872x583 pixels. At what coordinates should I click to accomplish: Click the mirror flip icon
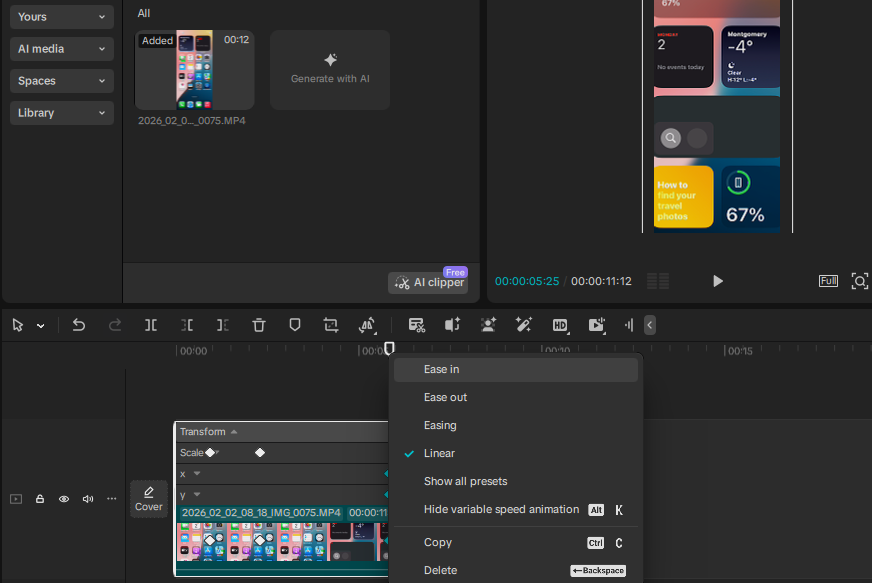coord(367,325)
